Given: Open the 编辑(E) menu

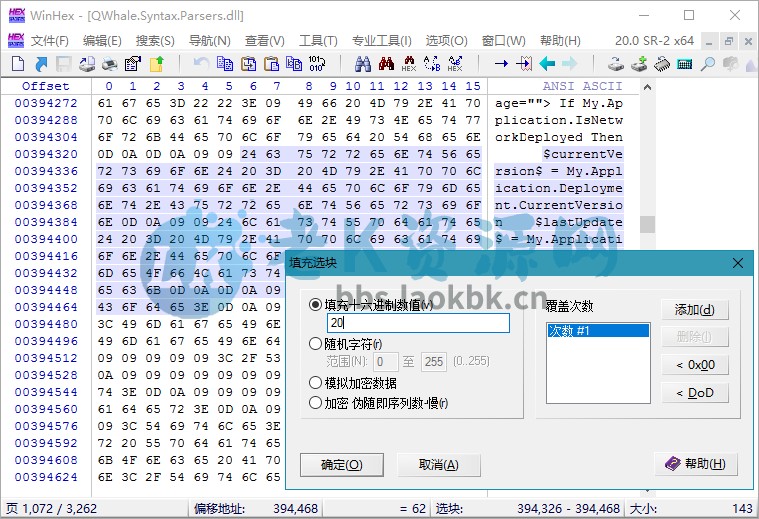Looking at the screenshot, I should tap(102, 41).
